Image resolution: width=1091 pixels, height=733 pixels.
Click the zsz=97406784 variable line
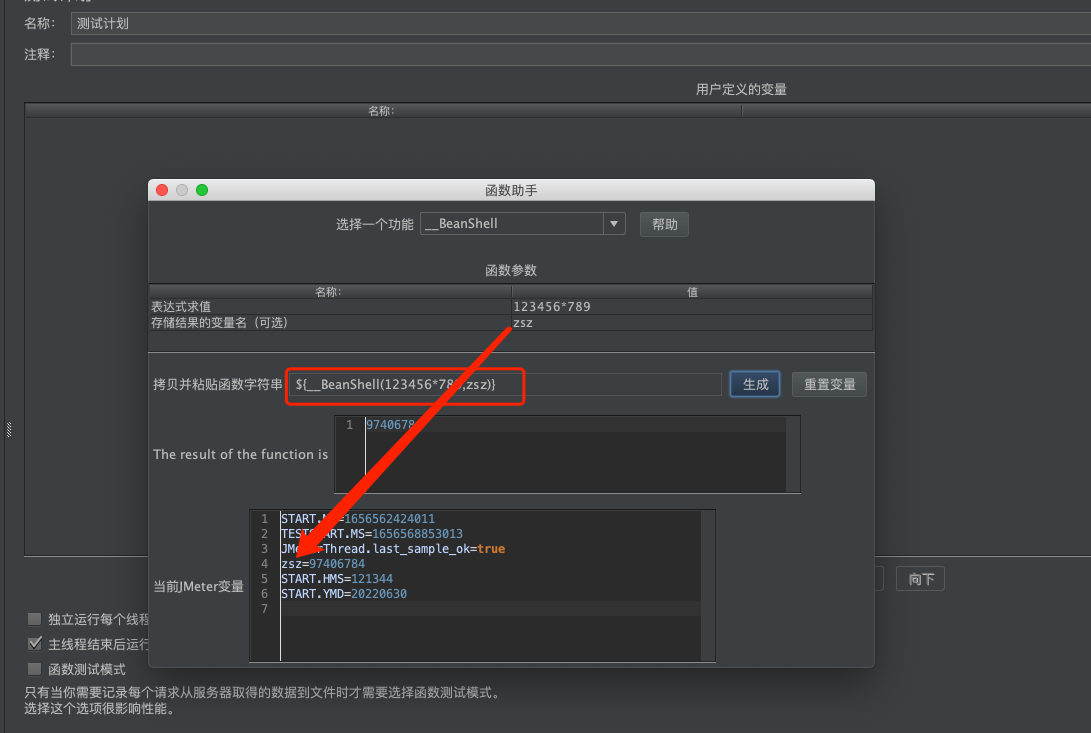click(323, 564)
